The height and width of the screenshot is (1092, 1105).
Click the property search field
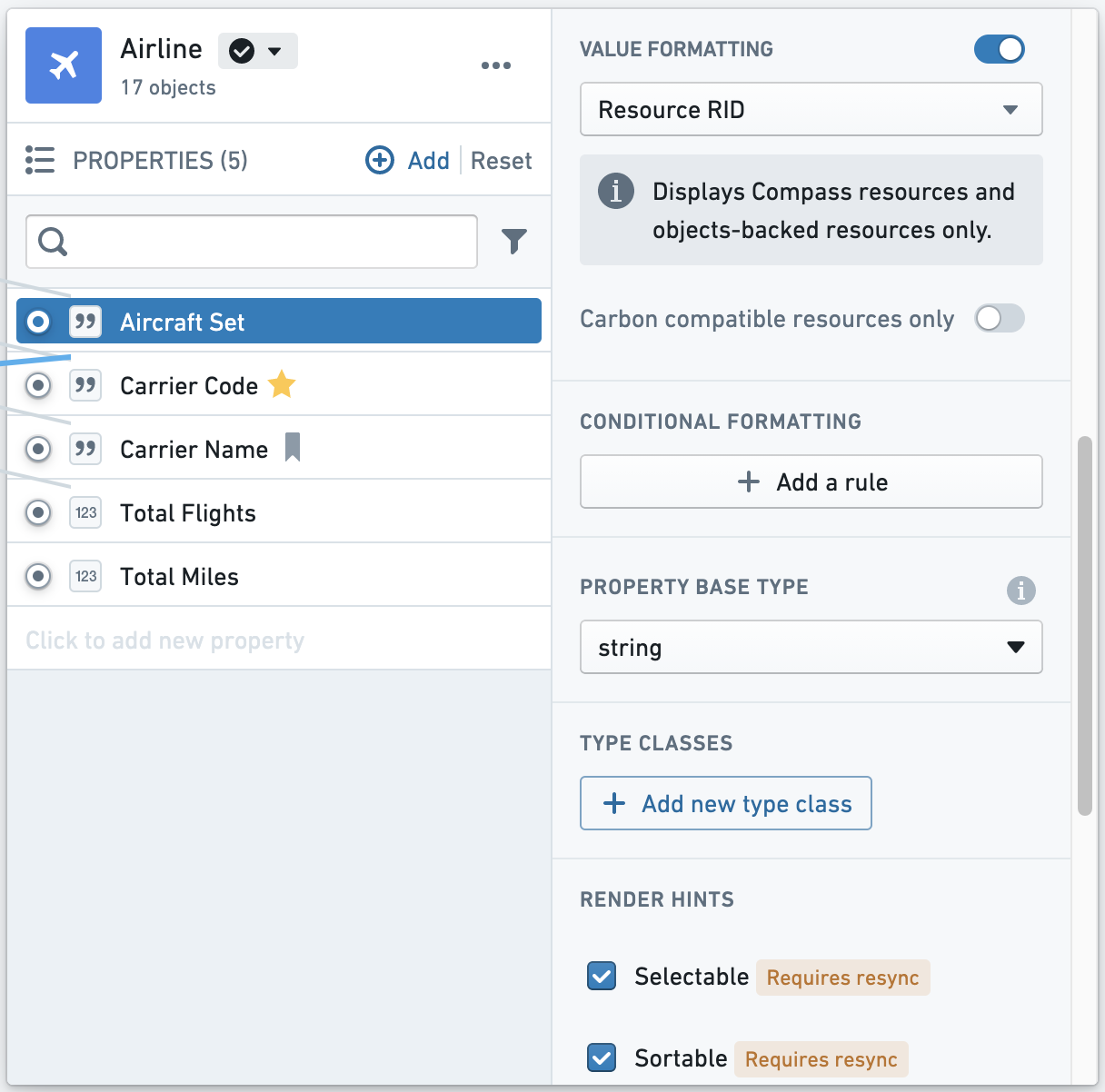(x=252, y=242)
